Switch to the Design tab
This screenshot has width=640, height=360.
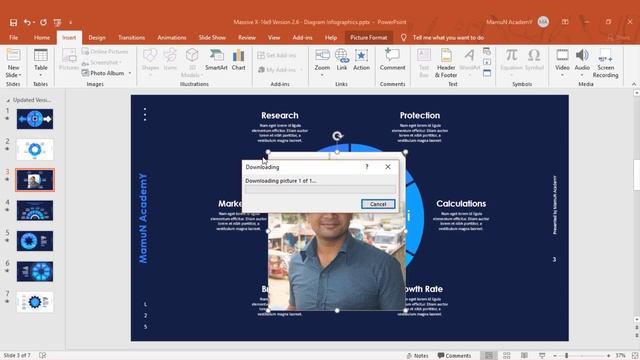[x=97, y=38]
